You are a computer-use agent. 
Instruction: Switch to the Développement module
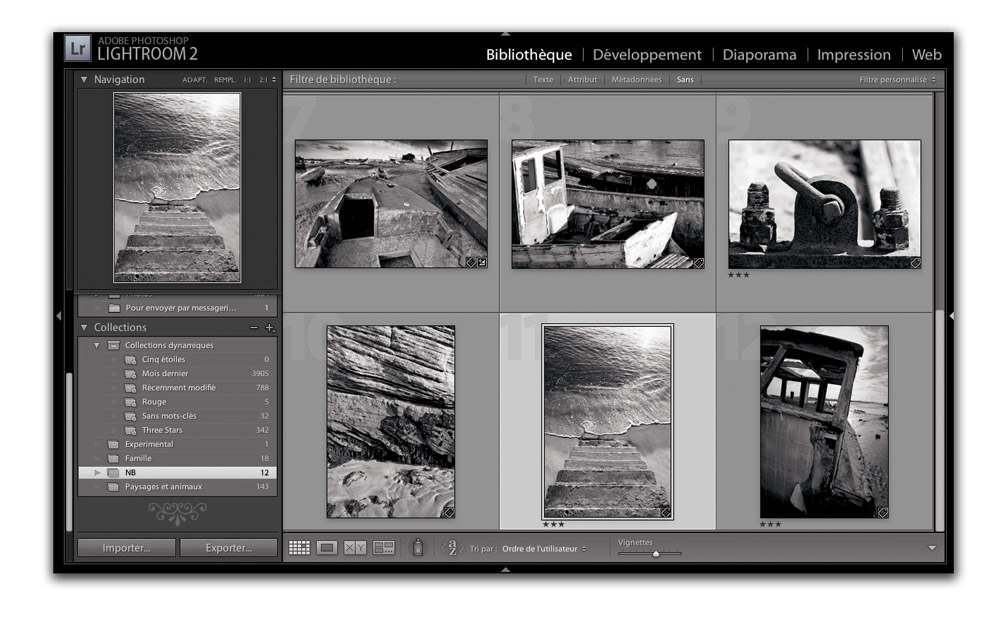point(647,55)
